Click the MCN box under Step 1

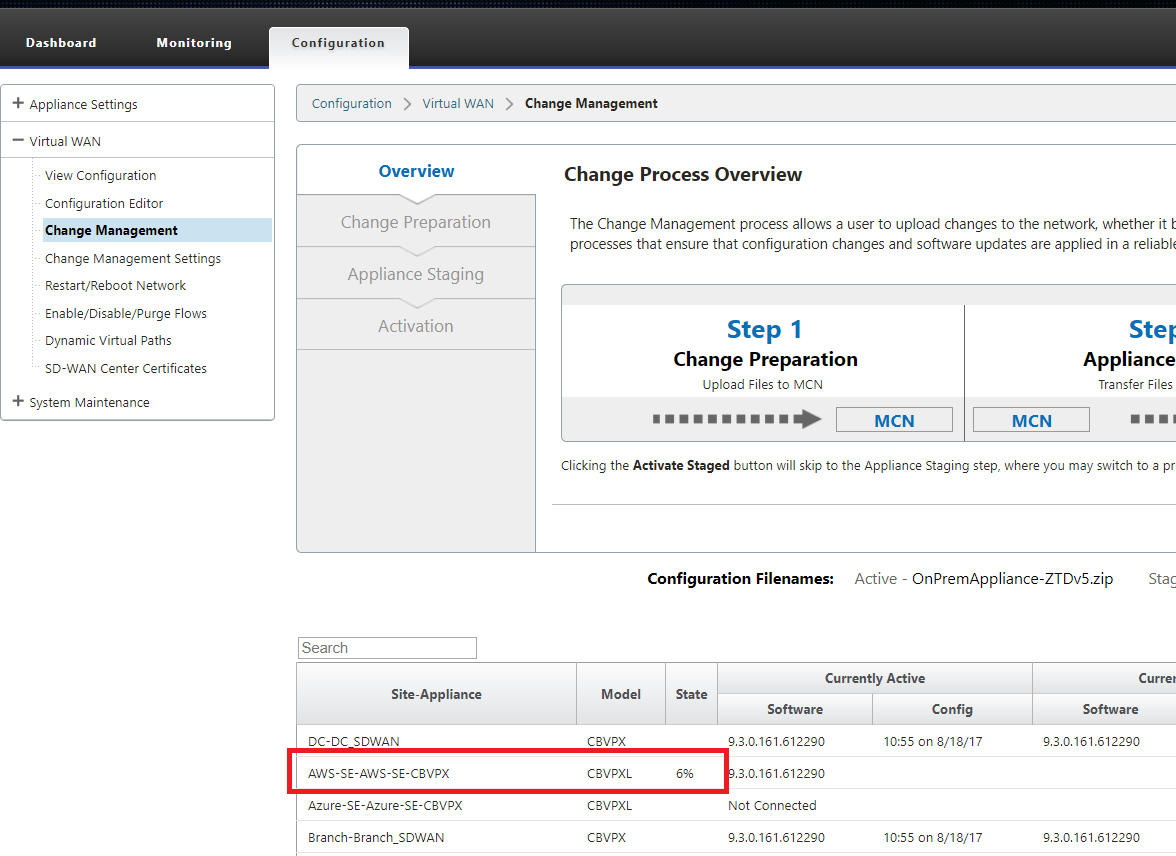point(894,420)
